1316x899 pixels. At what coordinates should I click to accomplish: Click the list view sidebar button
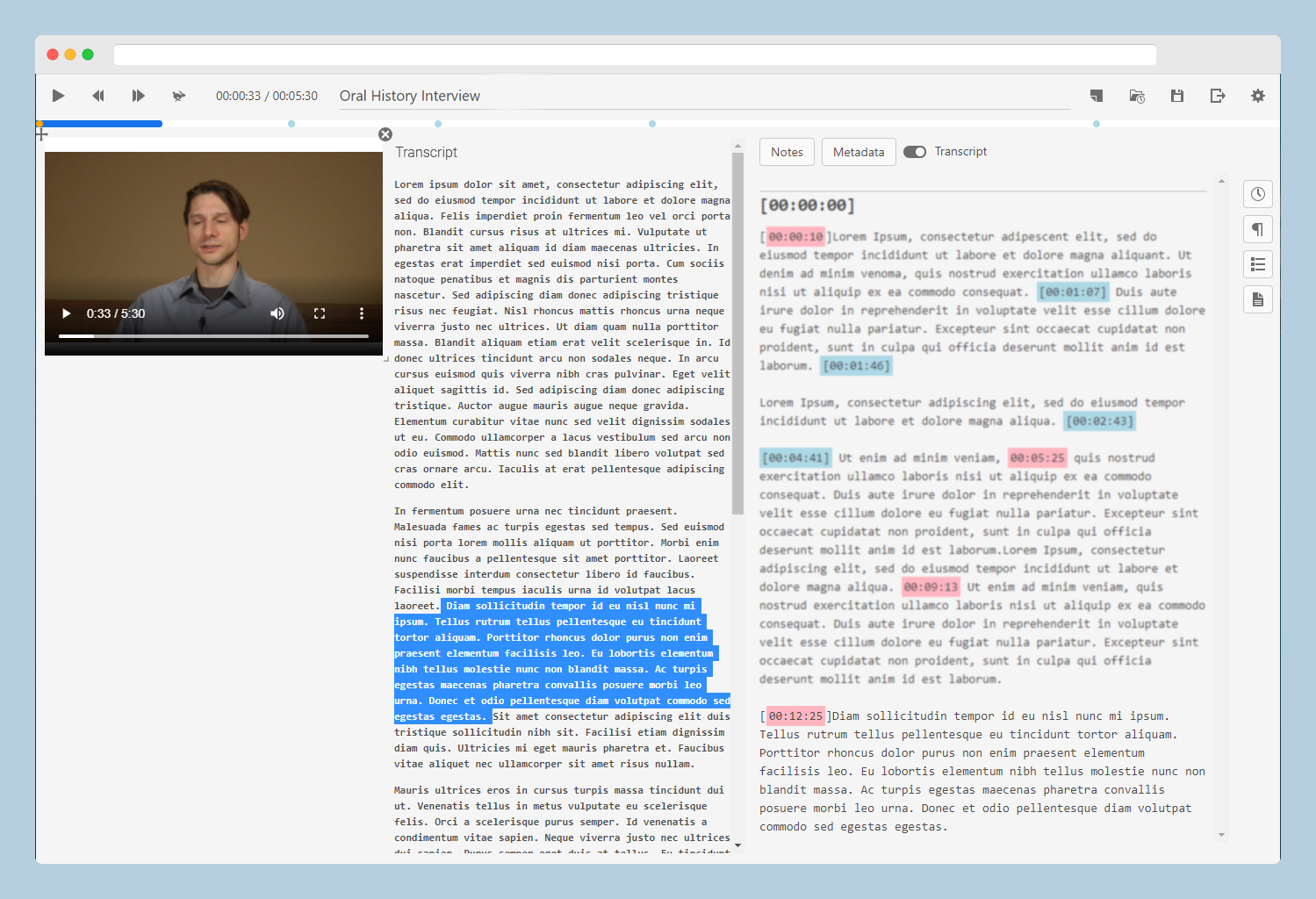pyautogui.click(x=1258, y=264)
